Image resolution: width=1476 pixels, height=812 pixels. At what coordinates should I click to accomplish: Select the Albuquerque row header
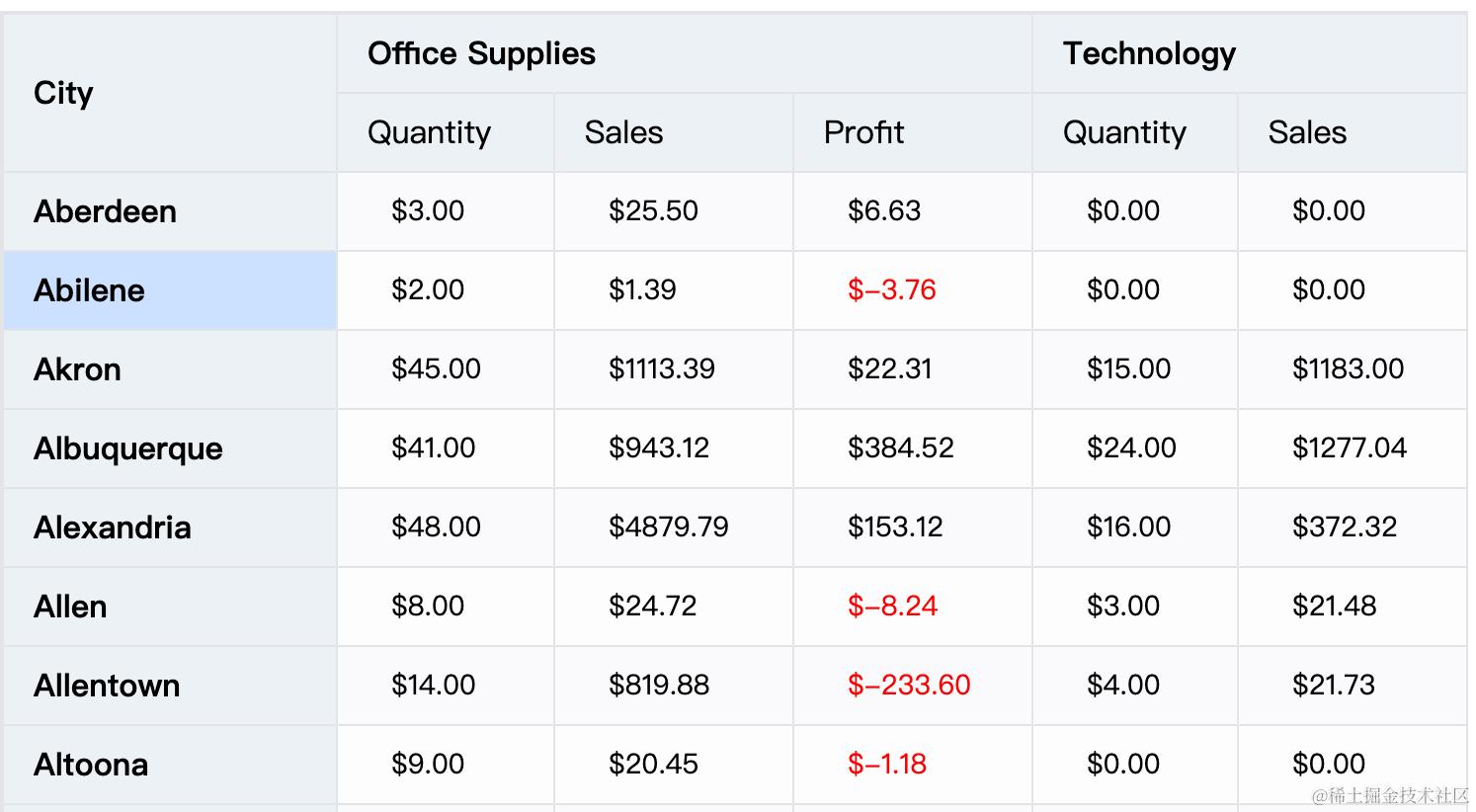point(128,448)
